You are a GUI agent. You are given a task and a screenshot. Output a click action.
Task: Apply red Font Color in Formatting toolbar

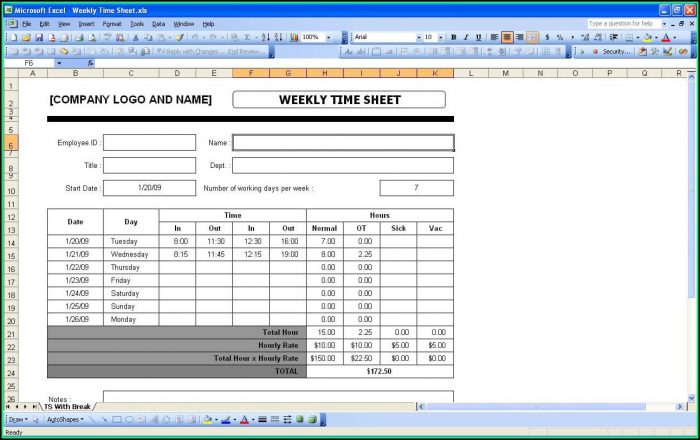666,37
